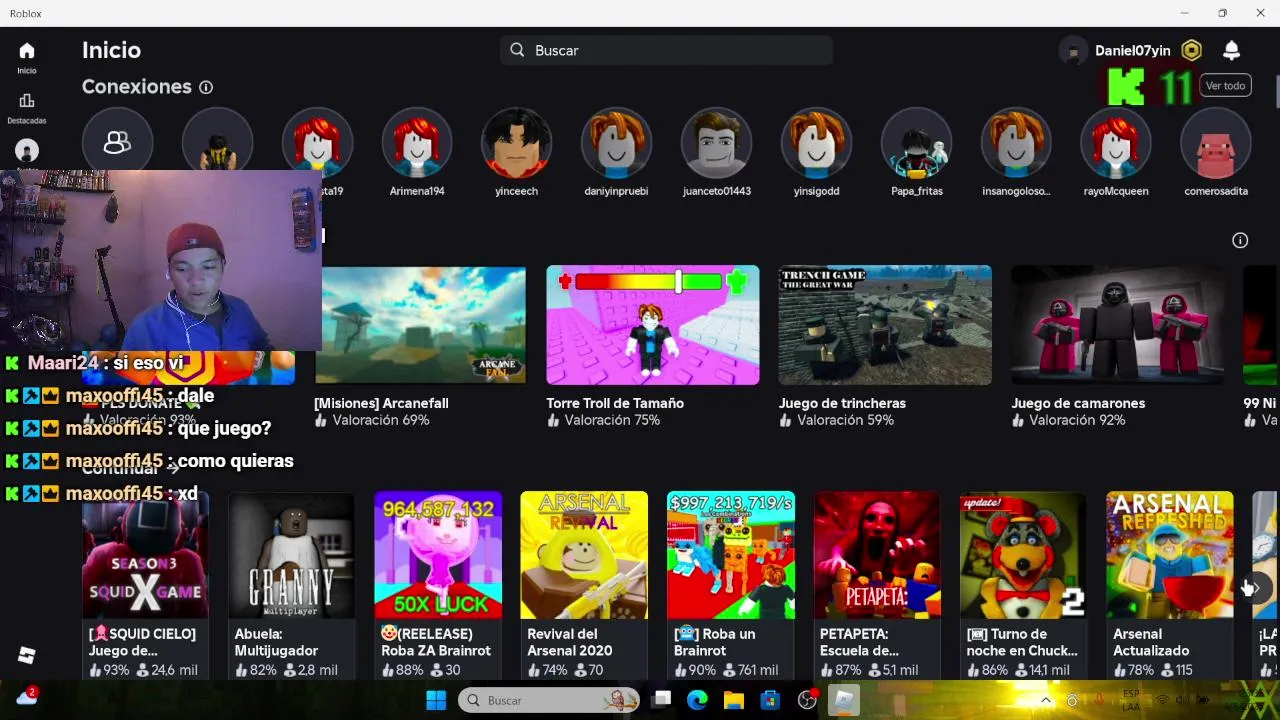Open Task View in the taskbar
This screenshot has width=1280, height=720.
(662, 700)
